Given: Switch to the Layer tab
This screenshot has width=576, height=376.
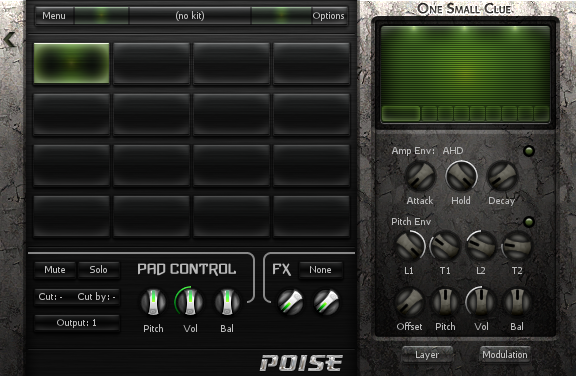Looking at the screenshot, I should 427,355.
